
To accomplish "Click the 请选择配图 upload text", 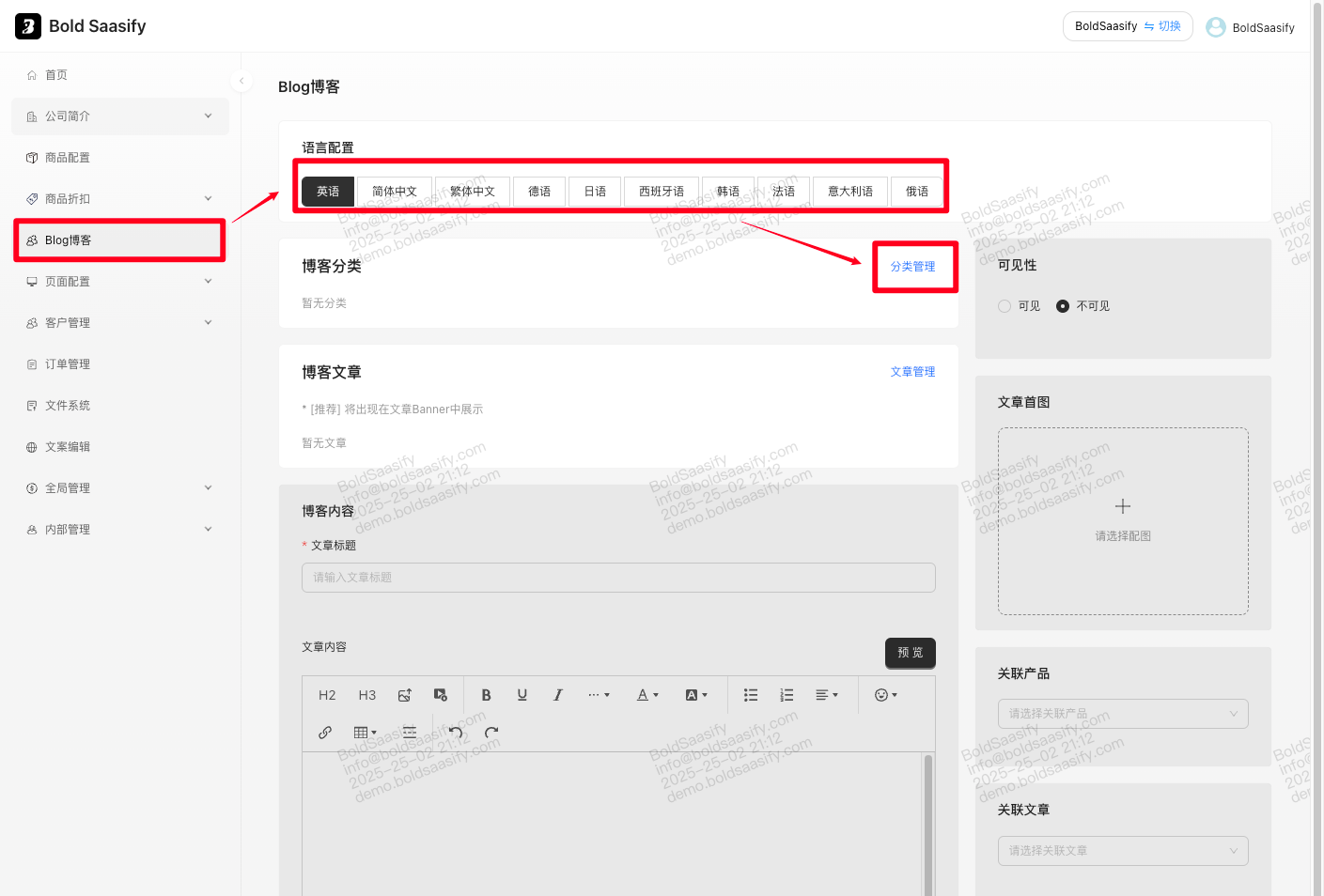I will point(1123,536).
